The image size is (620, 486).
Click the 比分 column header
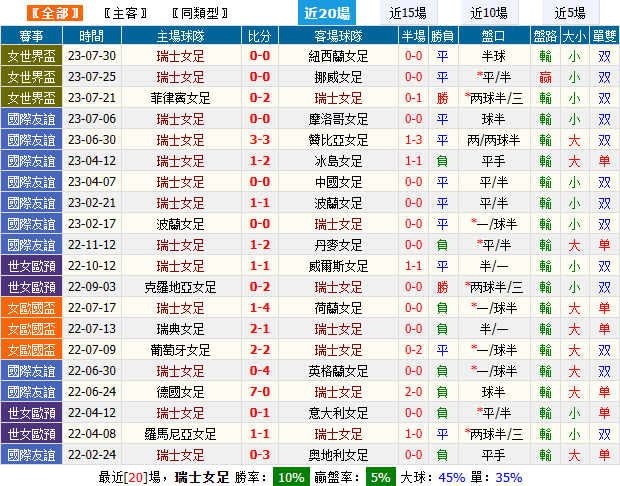pyautogui.click(x=260, y=35)
